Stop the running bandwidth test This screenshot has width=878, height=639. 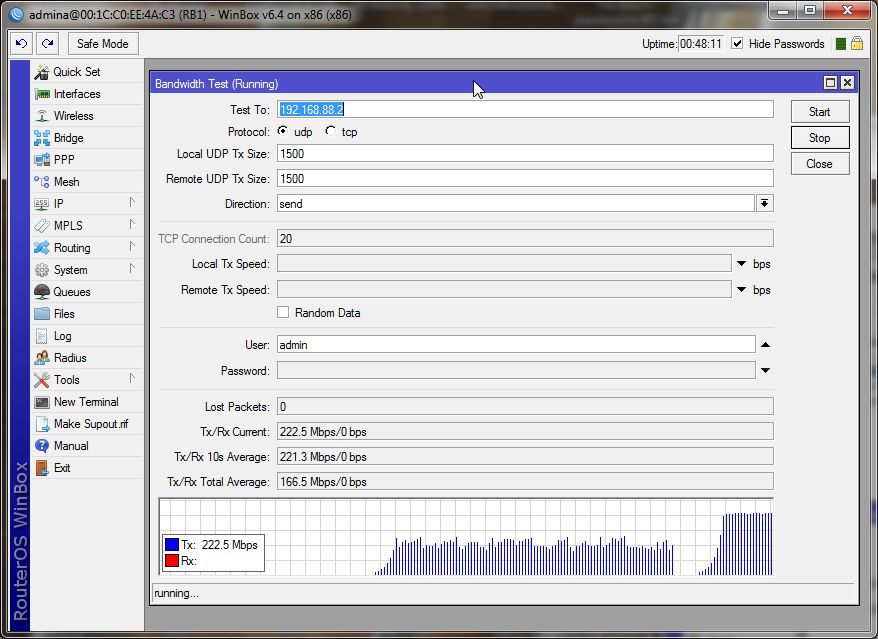tap(820, 138)
